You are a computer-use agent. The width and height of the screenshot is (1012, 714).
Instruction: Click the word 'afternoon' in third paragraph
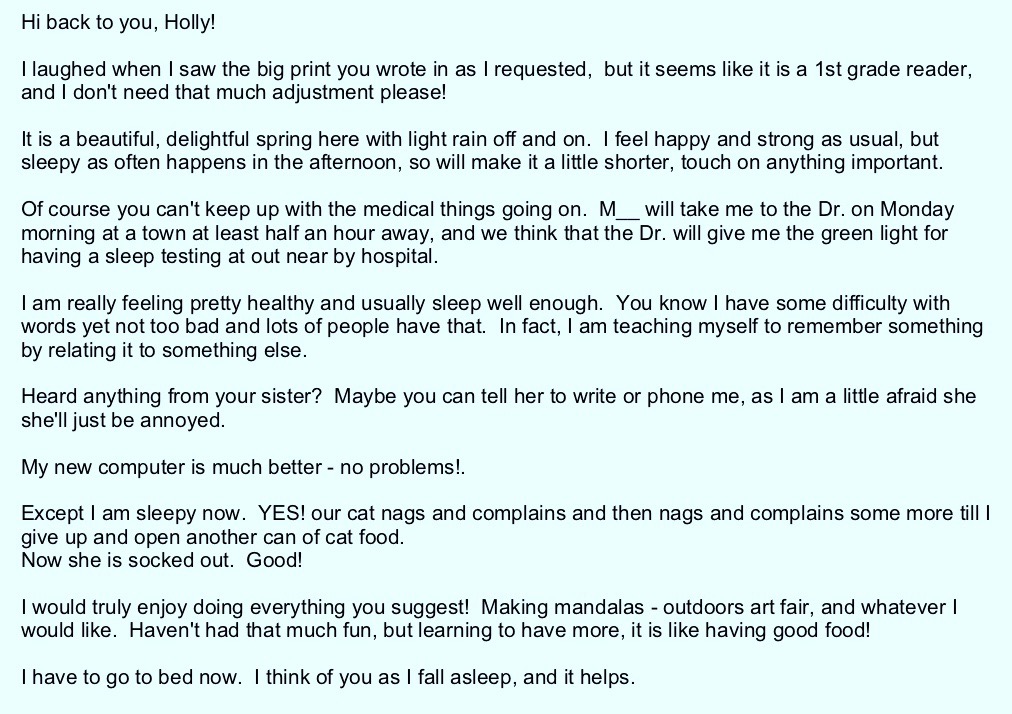(357, 162)
